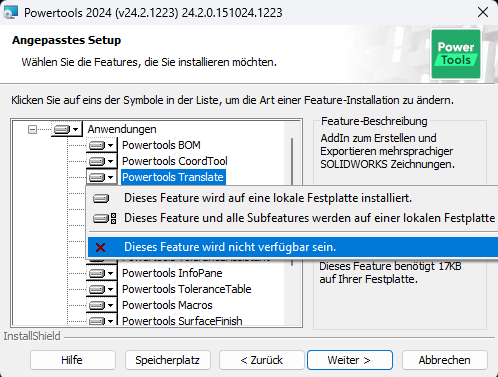Collapse the Anwendungen tree node
The height and width of the screenshot is (377, 498).
point(32,129)
